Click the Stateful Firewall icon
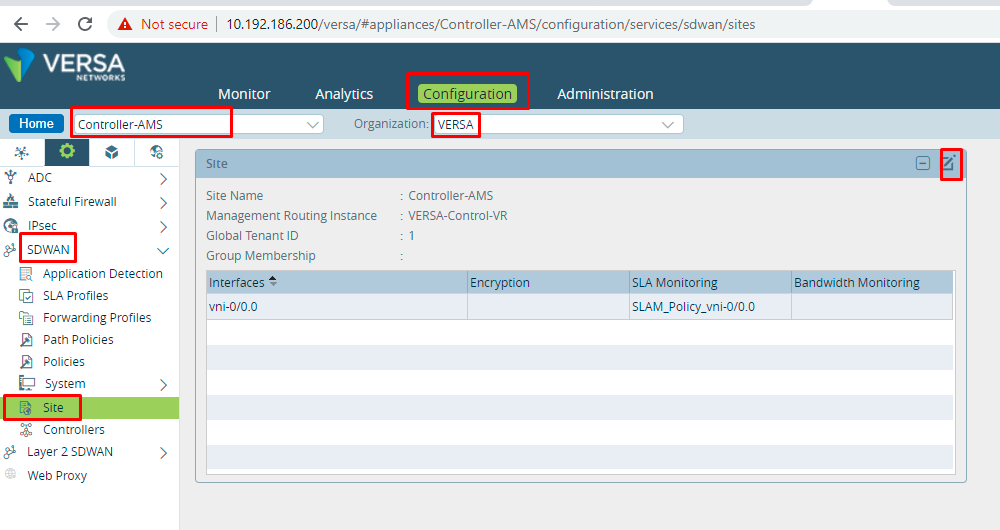 coord(11,201)
